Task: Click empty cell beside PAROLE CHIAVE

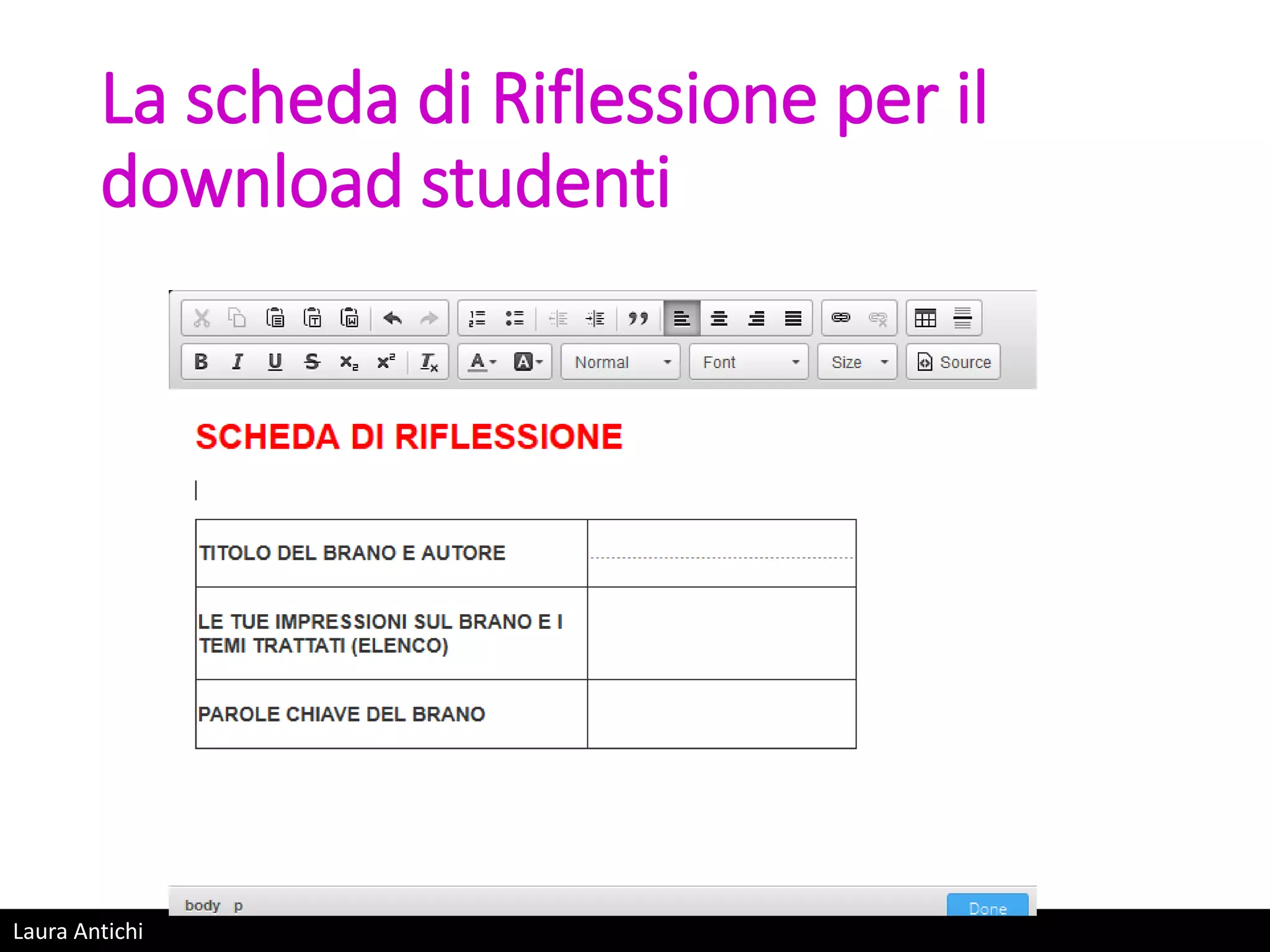Action: point(722,714)
